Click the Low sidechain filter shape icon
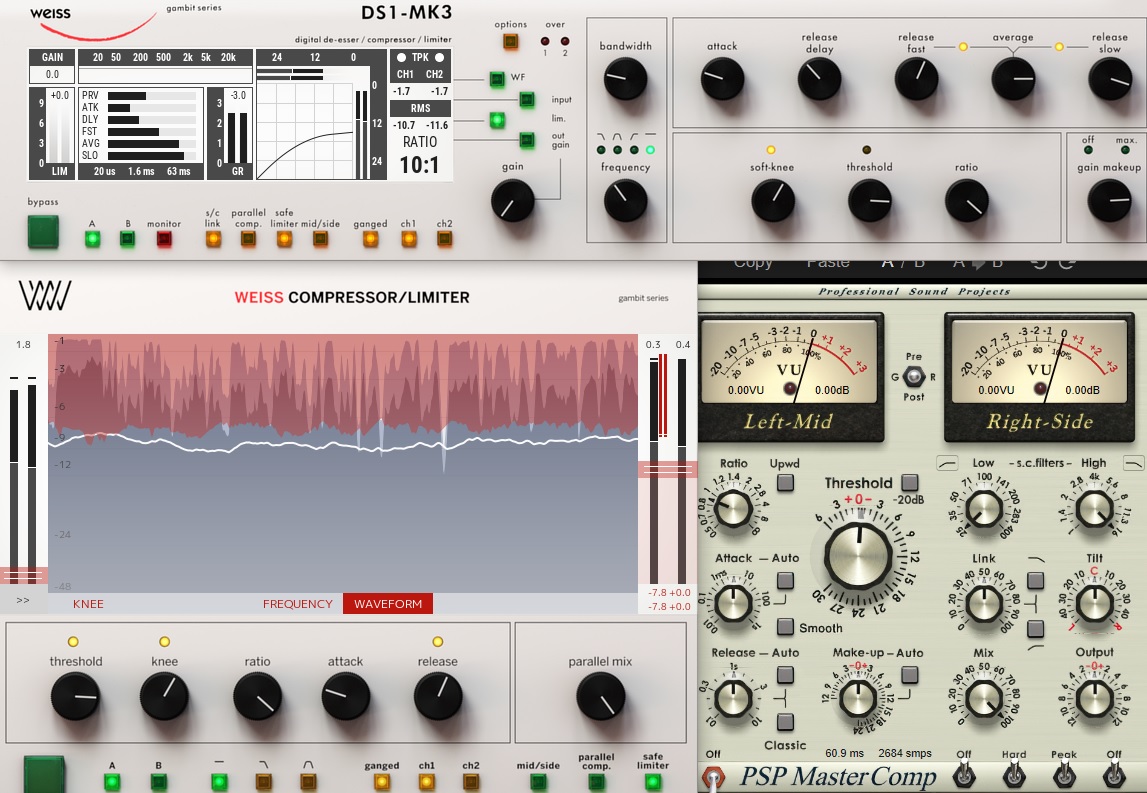 (947, 463)
